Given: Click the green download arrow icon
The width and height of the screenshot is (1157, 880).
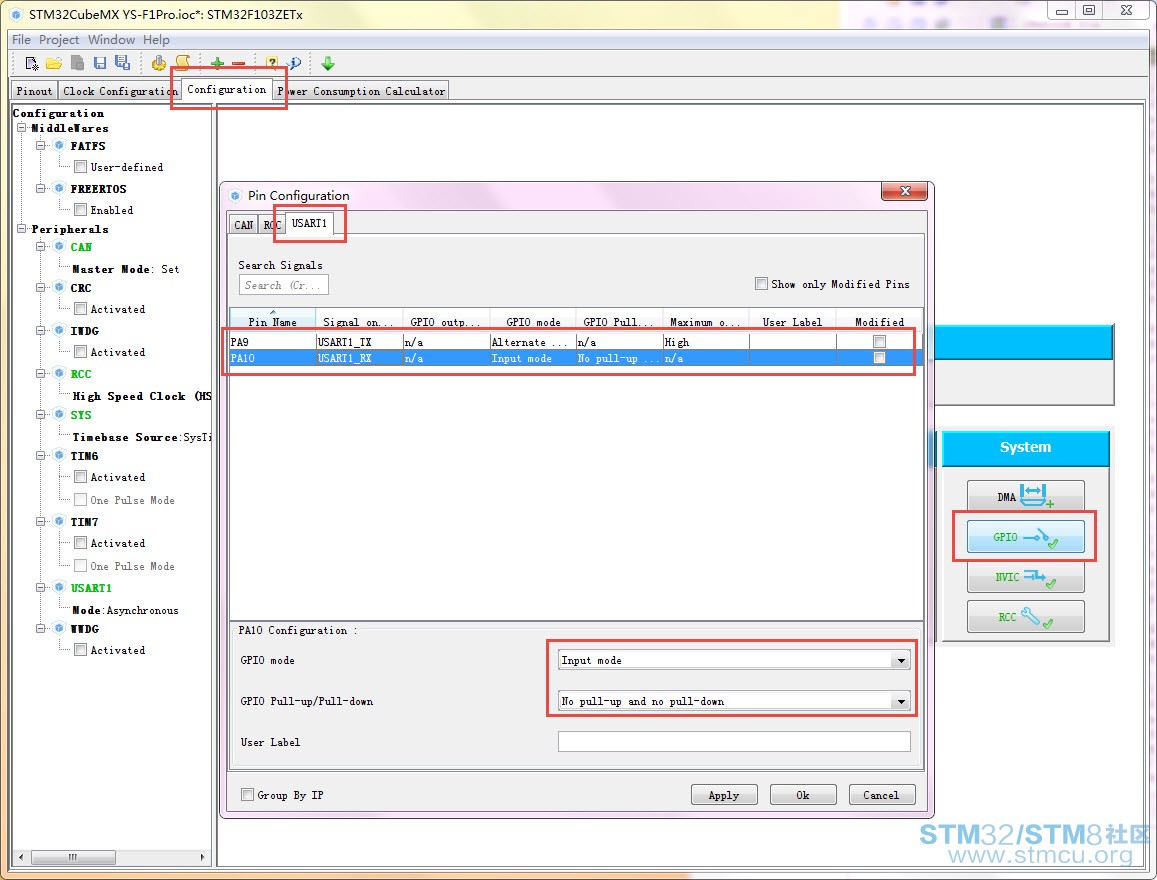Looking at the screenshot, I should click(x=328, y=63).
